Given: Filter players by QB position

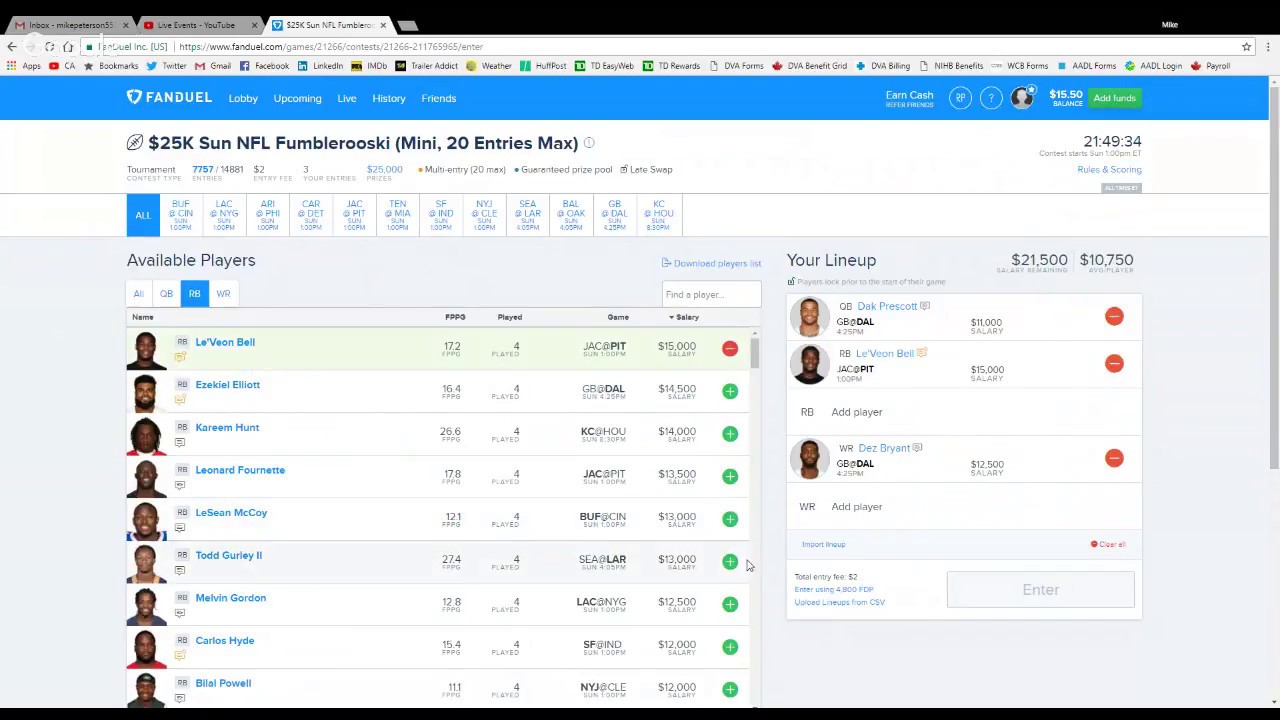Looking at the screenshot, I should point(166,293).
